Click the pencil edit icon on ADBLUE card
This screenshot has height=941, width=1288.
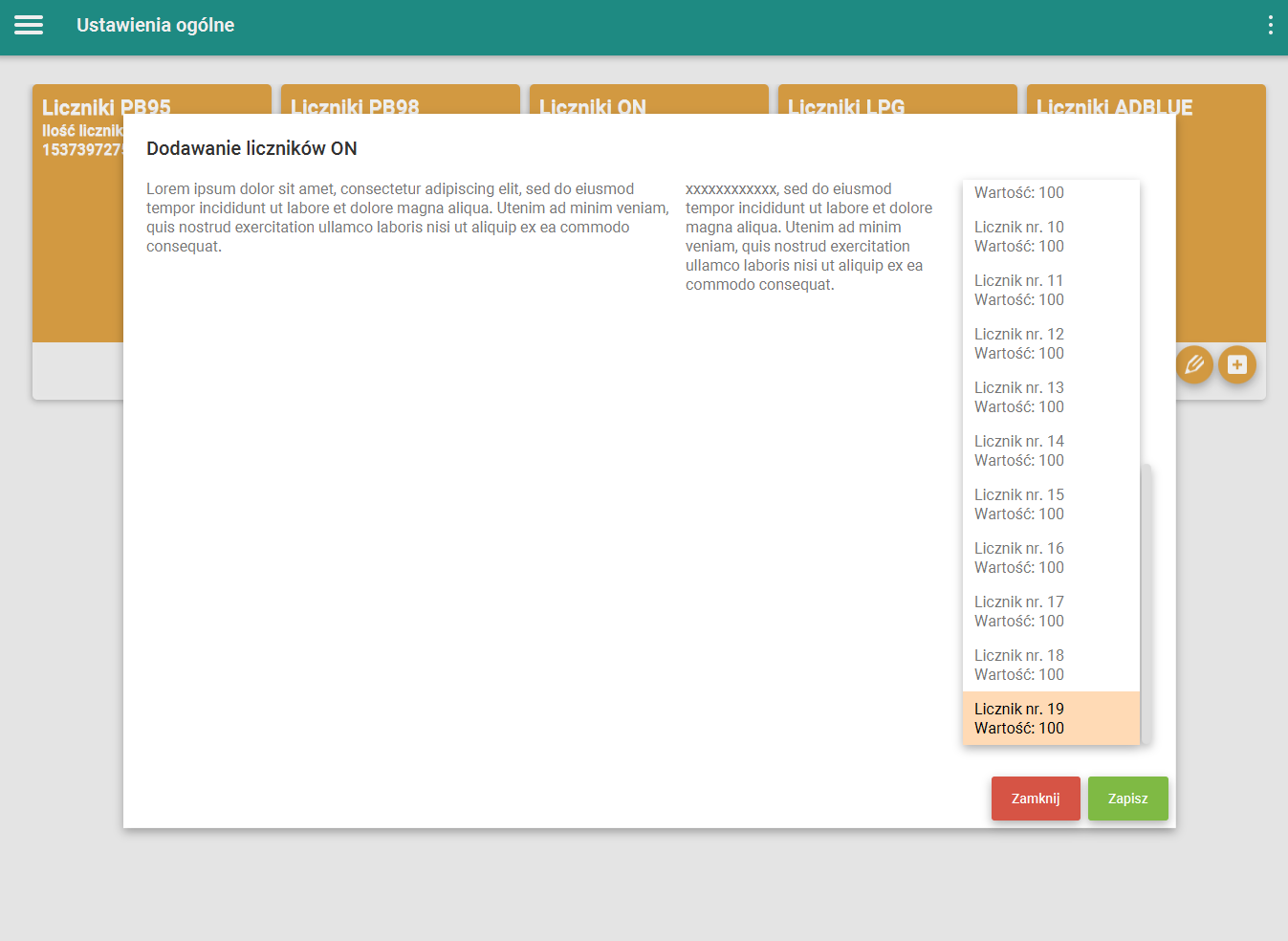(x=1193, y=364)
